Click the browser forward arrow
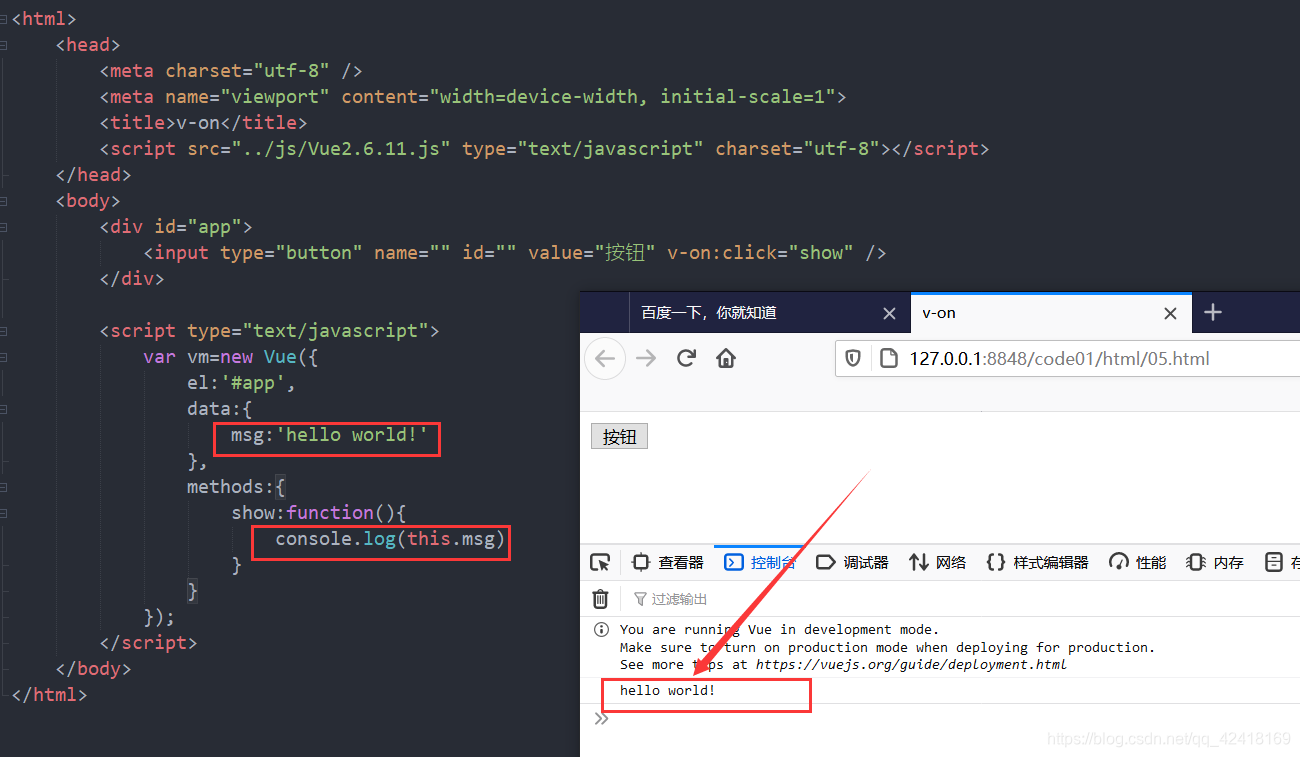Viewport: 1300px width, 757px height. (646, 358)
